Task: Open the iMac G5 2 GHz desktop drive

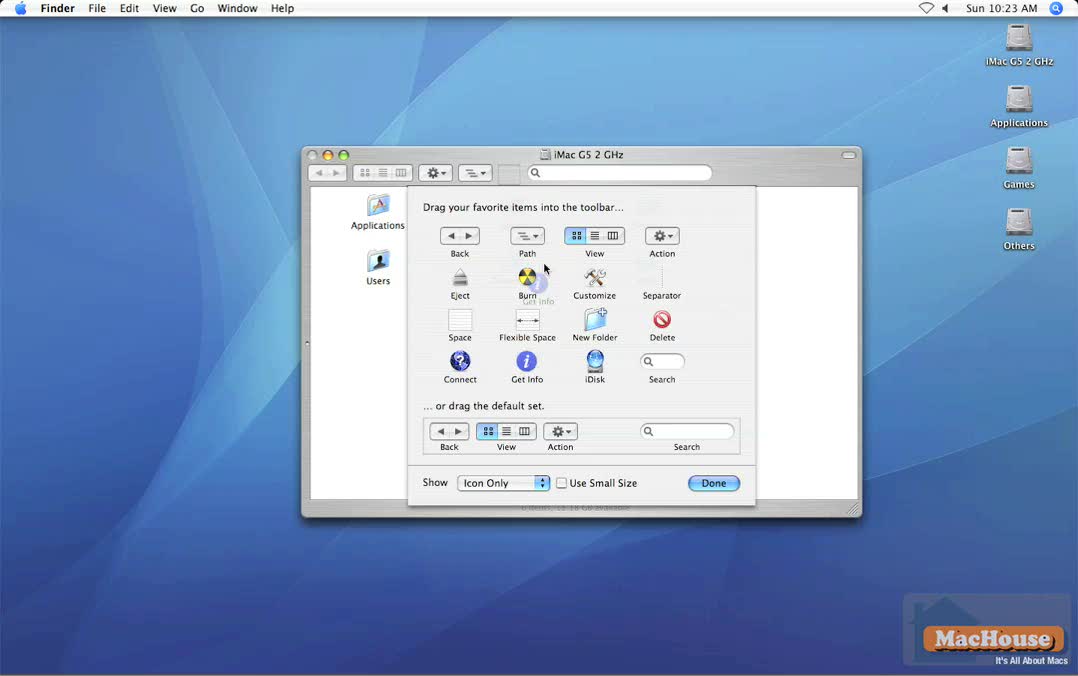Action: click(1019, 38)
